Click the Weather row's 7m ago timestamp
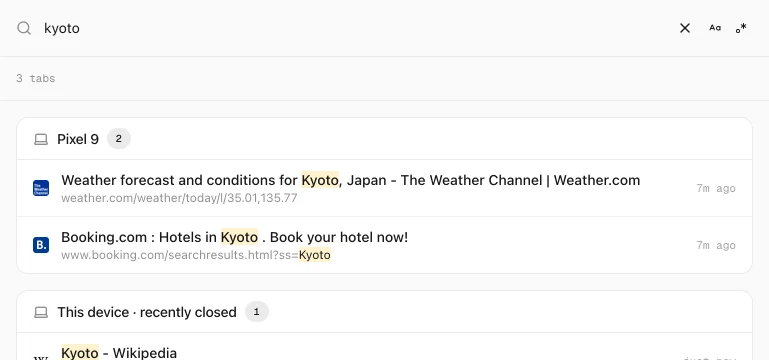 716,188
